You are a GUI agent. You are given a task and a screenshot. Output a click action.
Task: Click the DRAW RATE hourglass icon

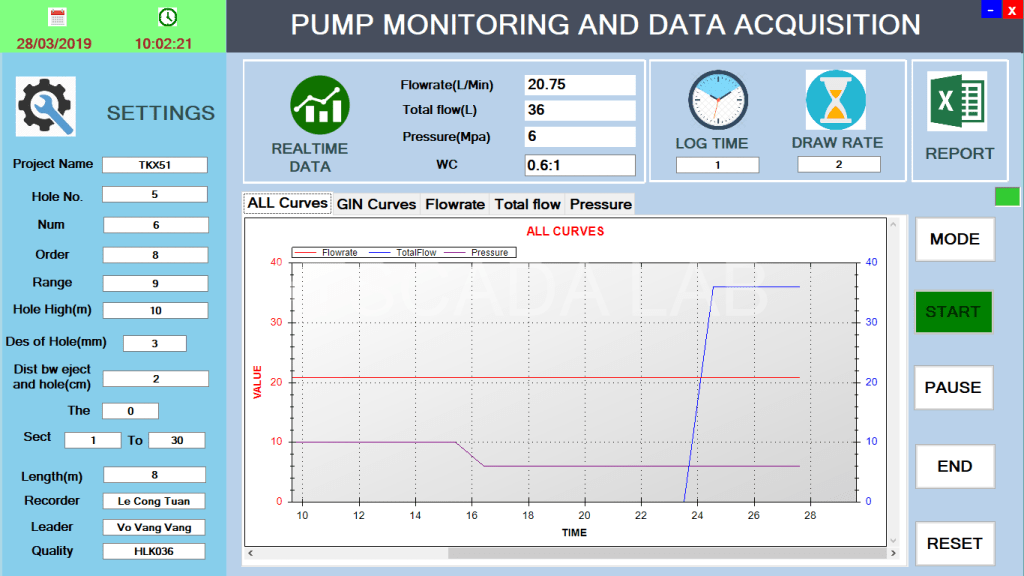(838, 99)
